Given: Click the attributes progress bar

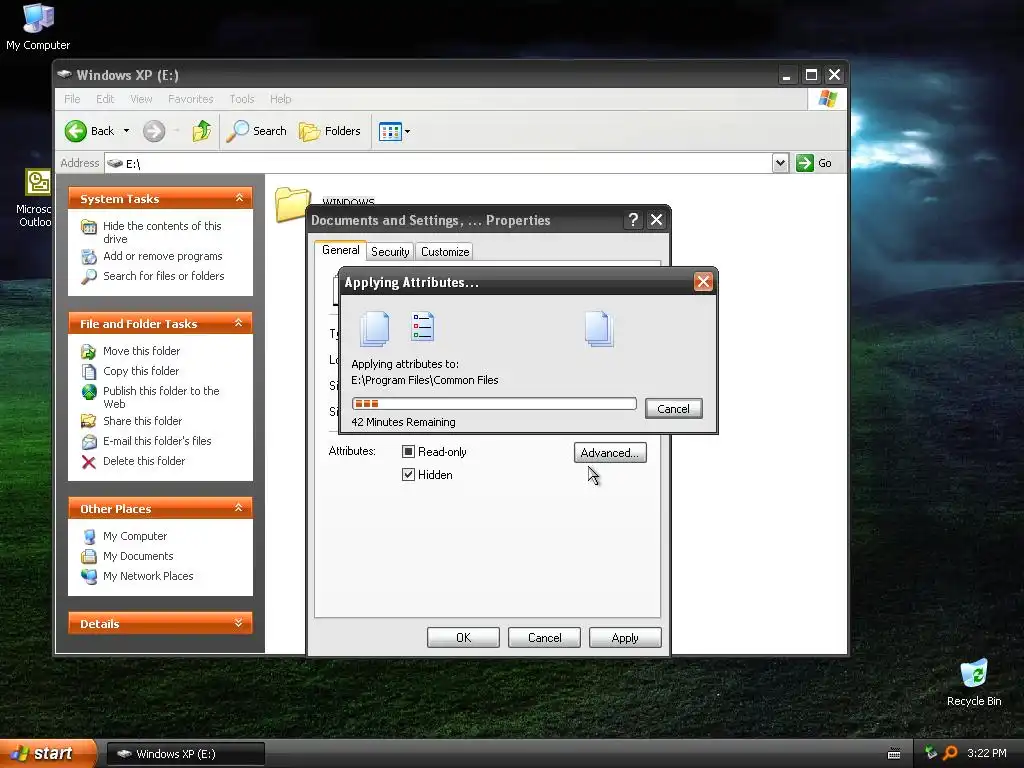Looking at the screenshot, I should pos(494,404).
